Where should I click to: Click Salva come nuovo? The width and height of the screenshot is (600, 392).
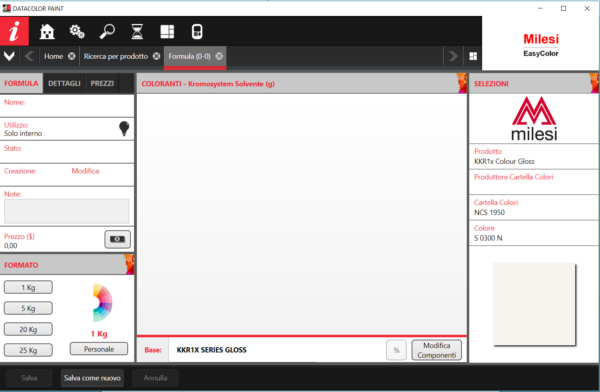click(x=92, y=378)
